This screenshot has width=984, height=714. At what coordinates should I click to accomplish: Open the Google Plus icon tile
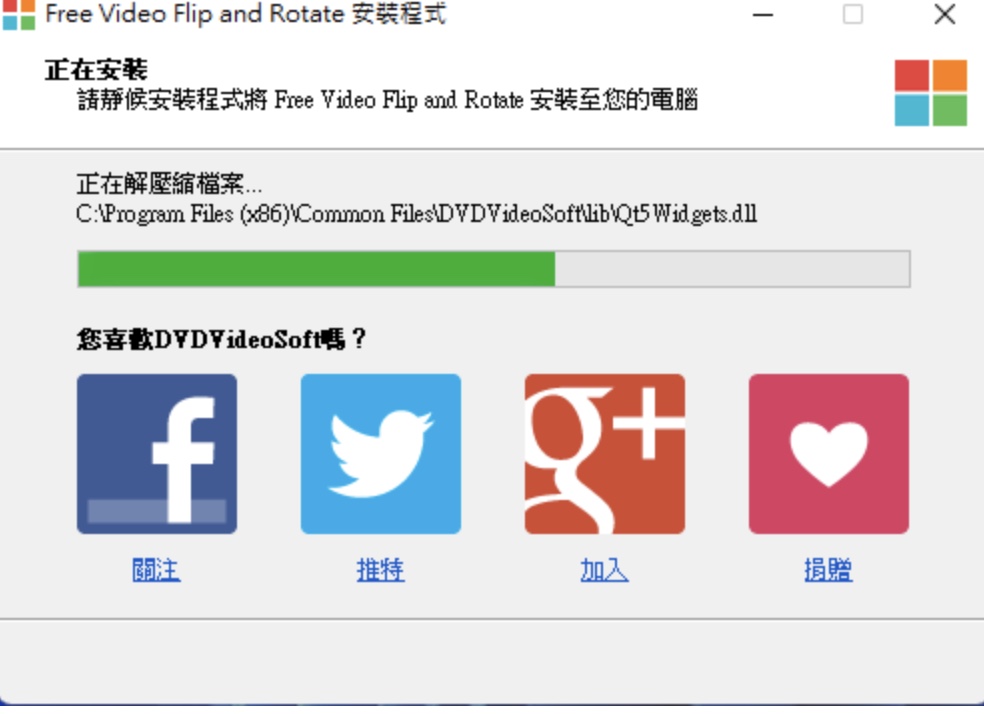[x=605, y=454]
